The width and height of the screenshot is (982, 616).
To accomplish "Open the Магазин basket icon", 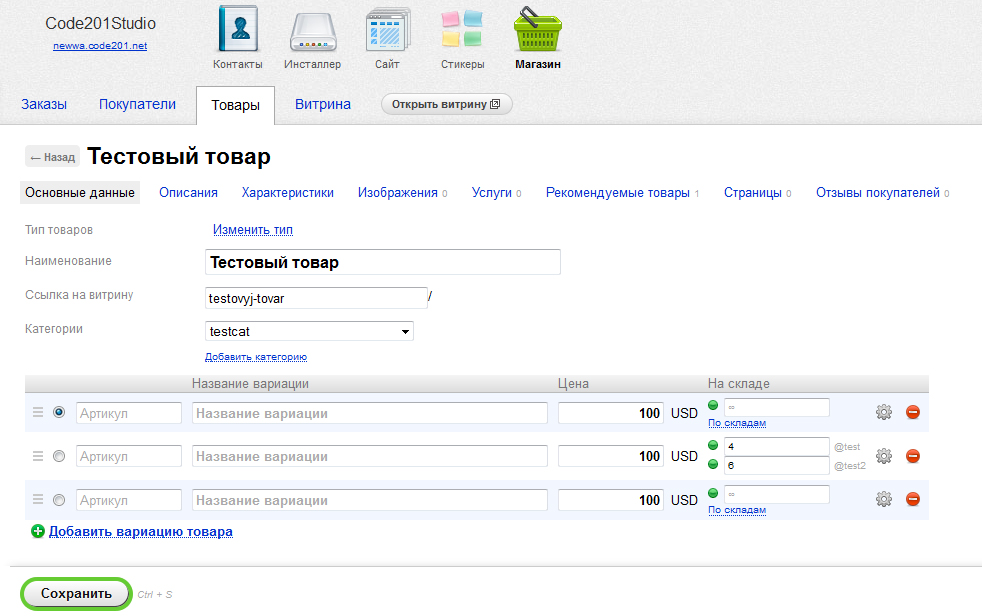I will pyautogui.click(x=538, y=31).
